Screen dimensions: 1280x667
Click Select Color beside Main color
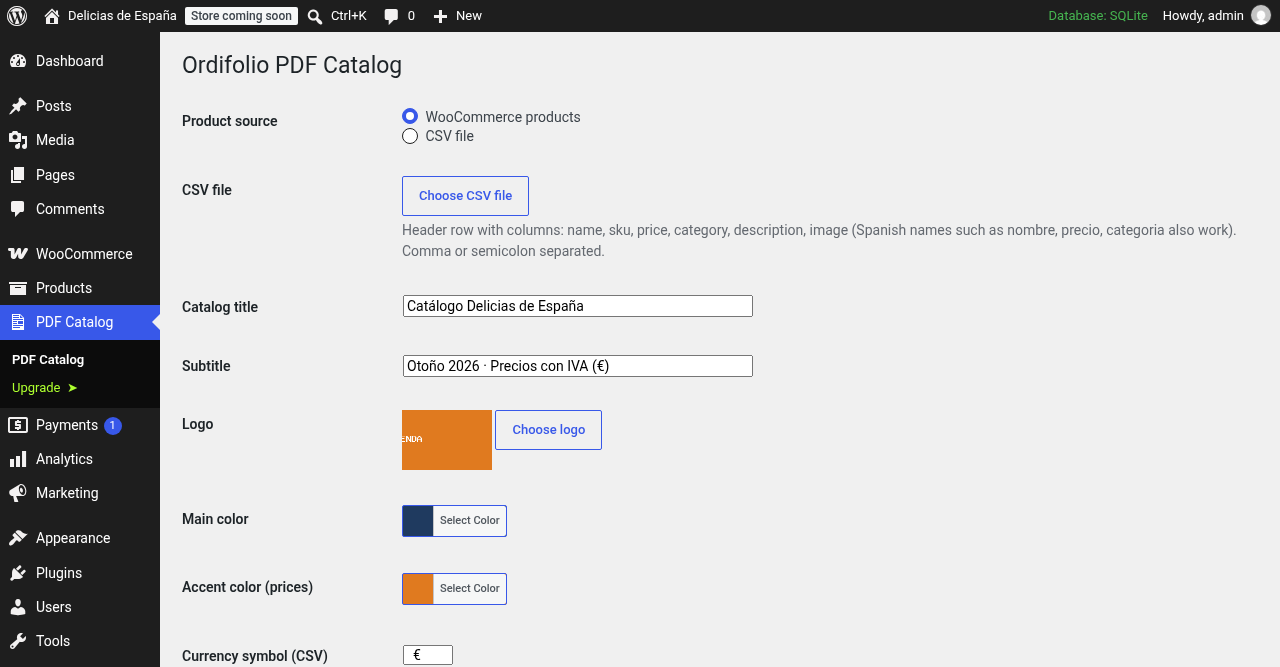[470, 521]
